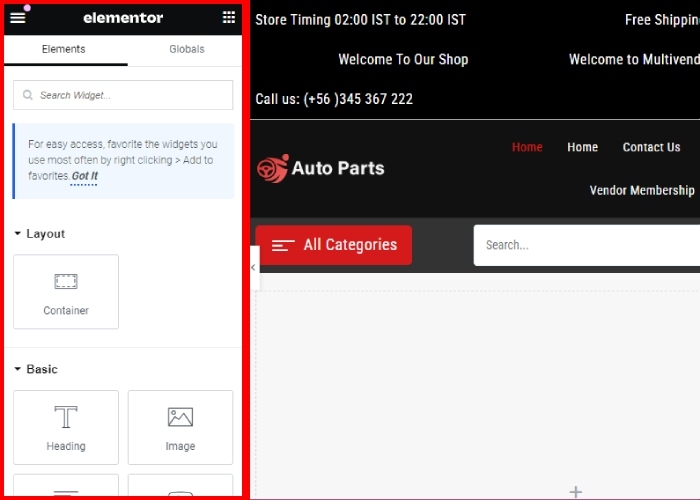
Task: Select the Heading widget
Action: 66,427
